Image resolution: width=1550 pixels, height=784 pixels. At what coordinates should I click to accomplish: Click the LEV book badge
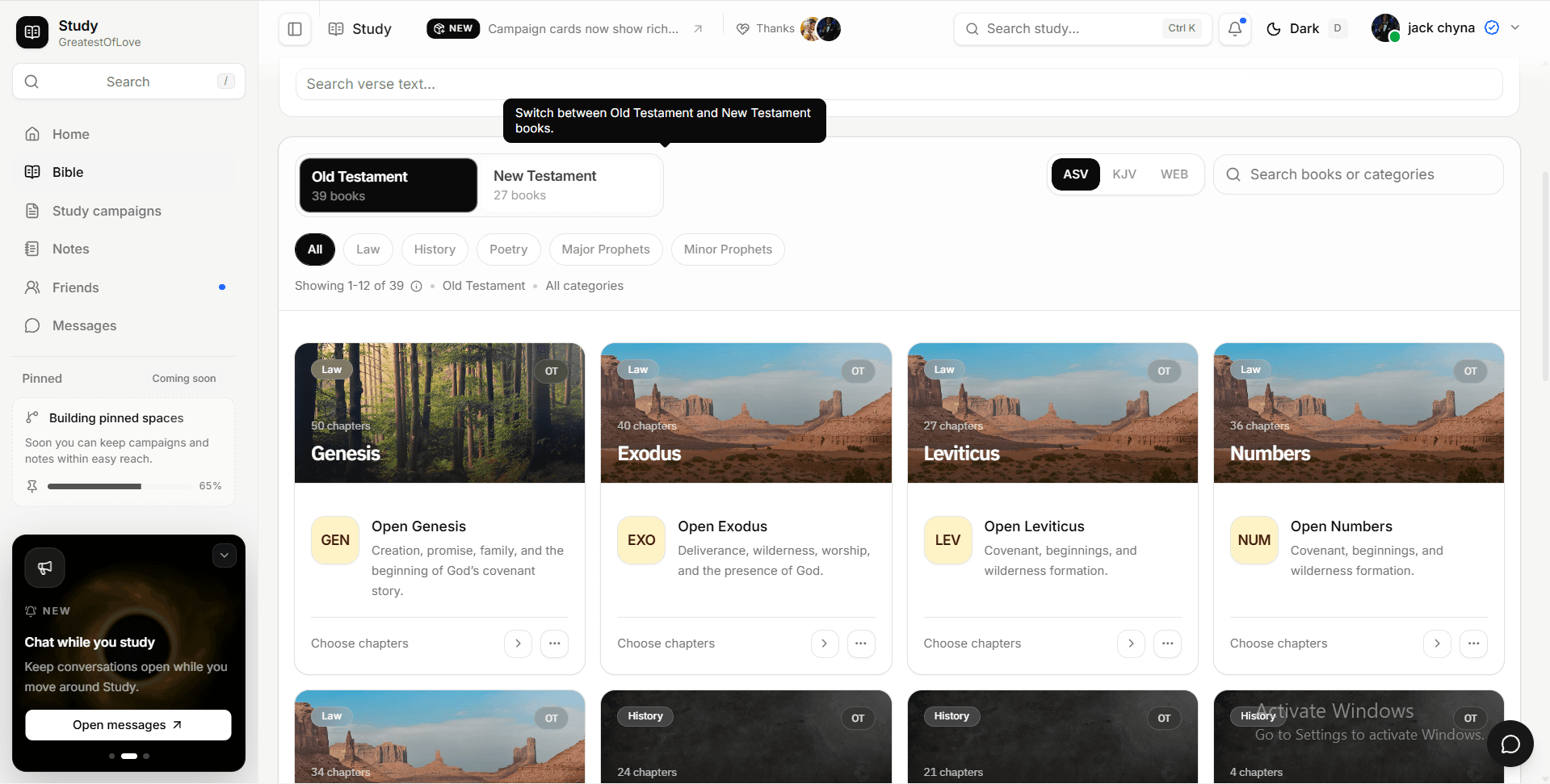[948, 540]
